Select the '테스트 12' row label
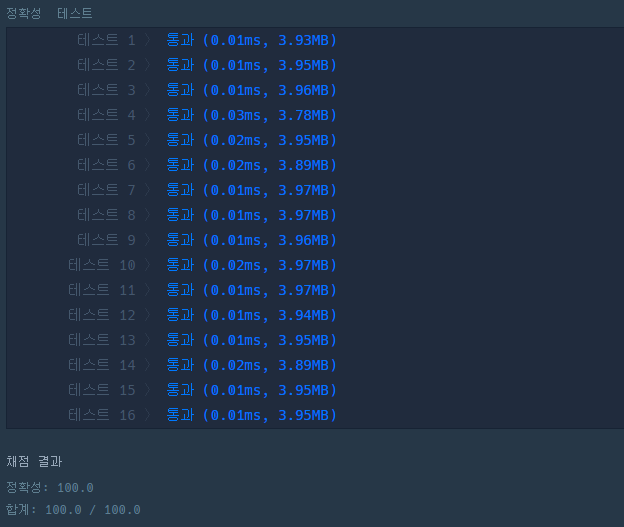 (x=102, y=315)
